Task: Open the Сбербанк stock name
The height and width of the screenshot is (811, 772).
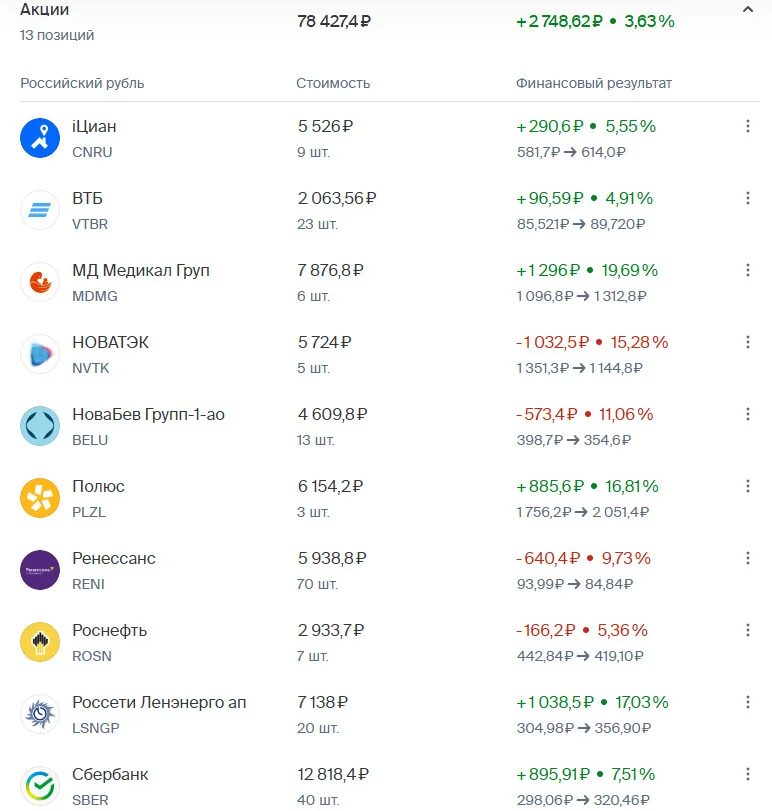Action: pyautogui.click(x=110, y=774)
